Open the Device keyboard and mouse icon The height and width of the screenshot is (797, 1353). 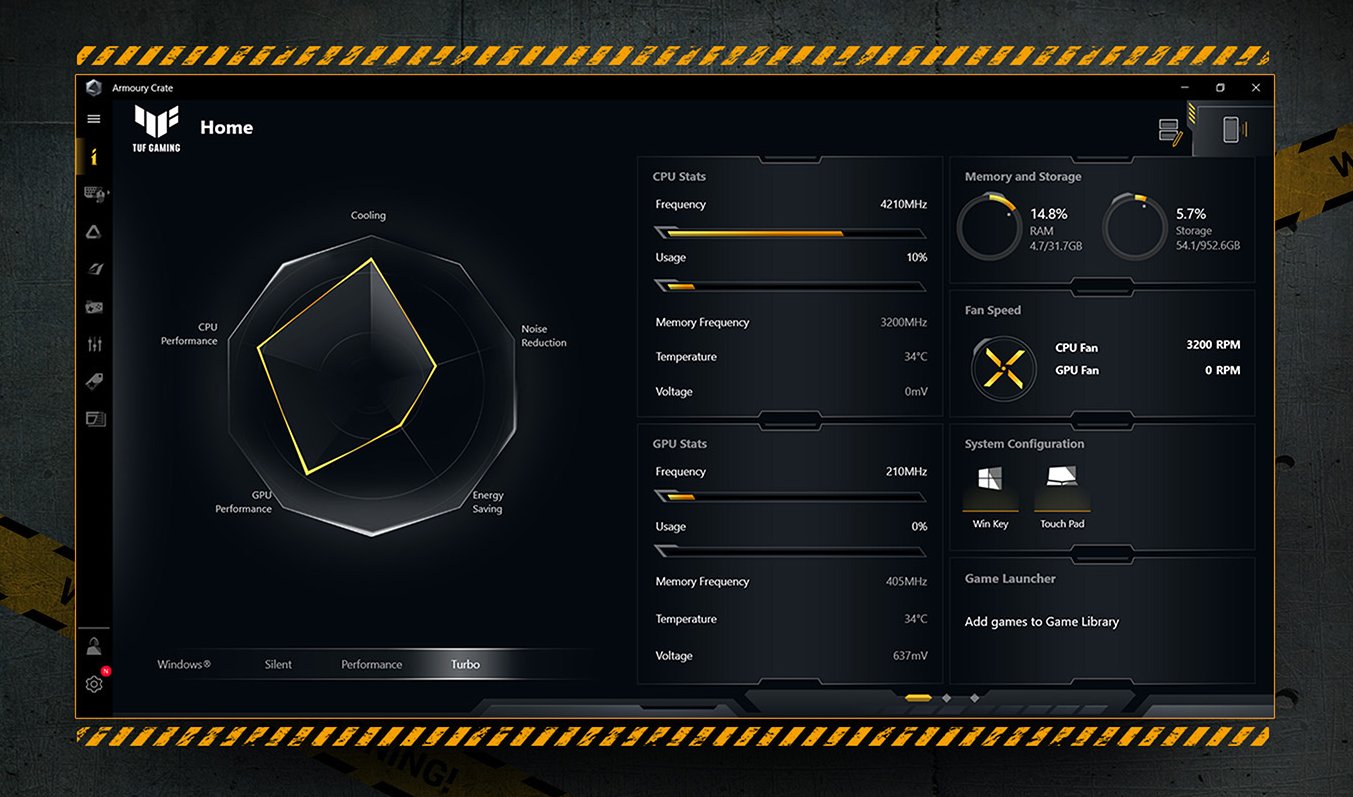(x=95, y=194)
